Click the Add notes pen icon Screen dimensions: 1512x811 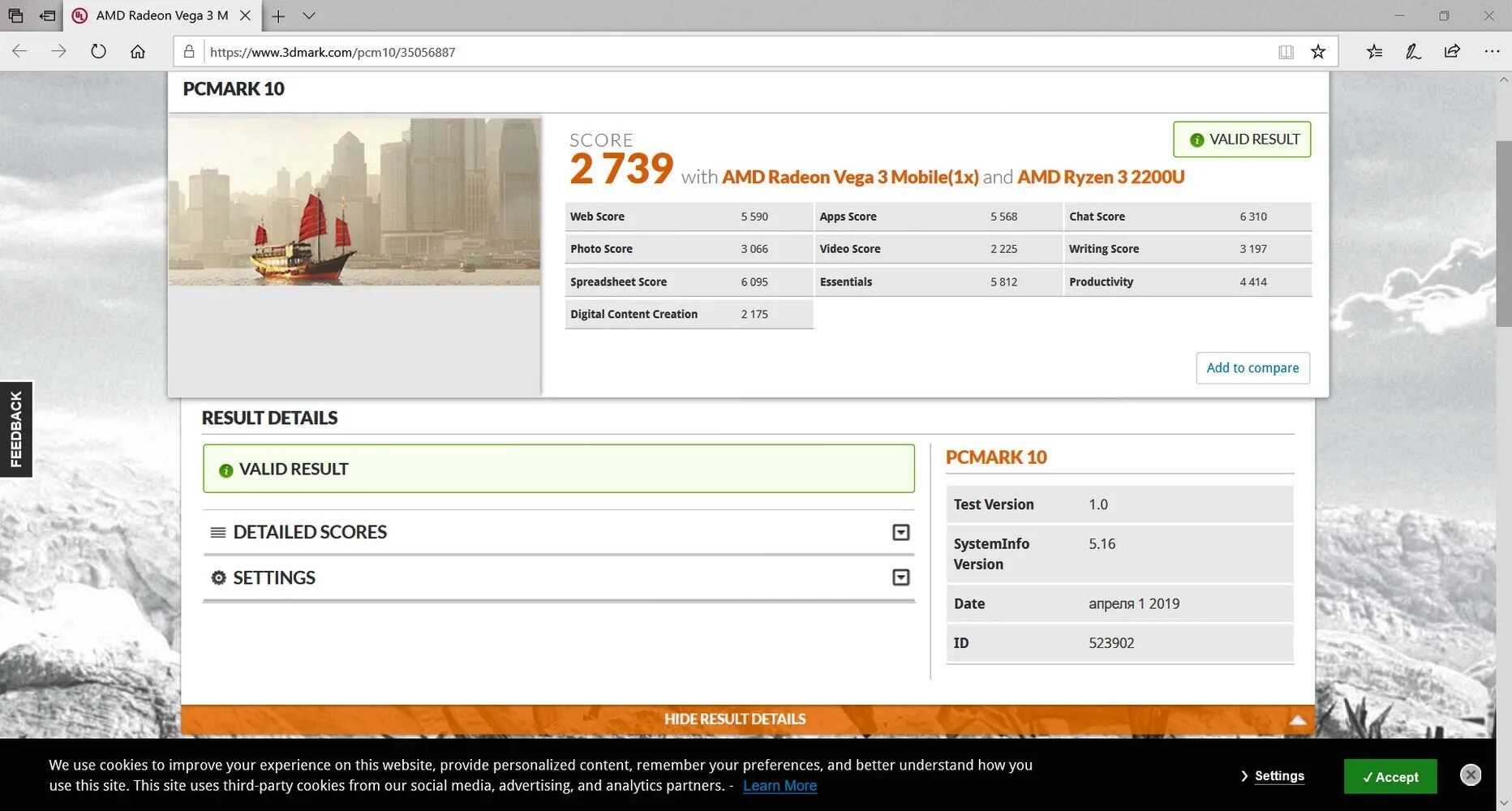click(x=1413, y=52)
